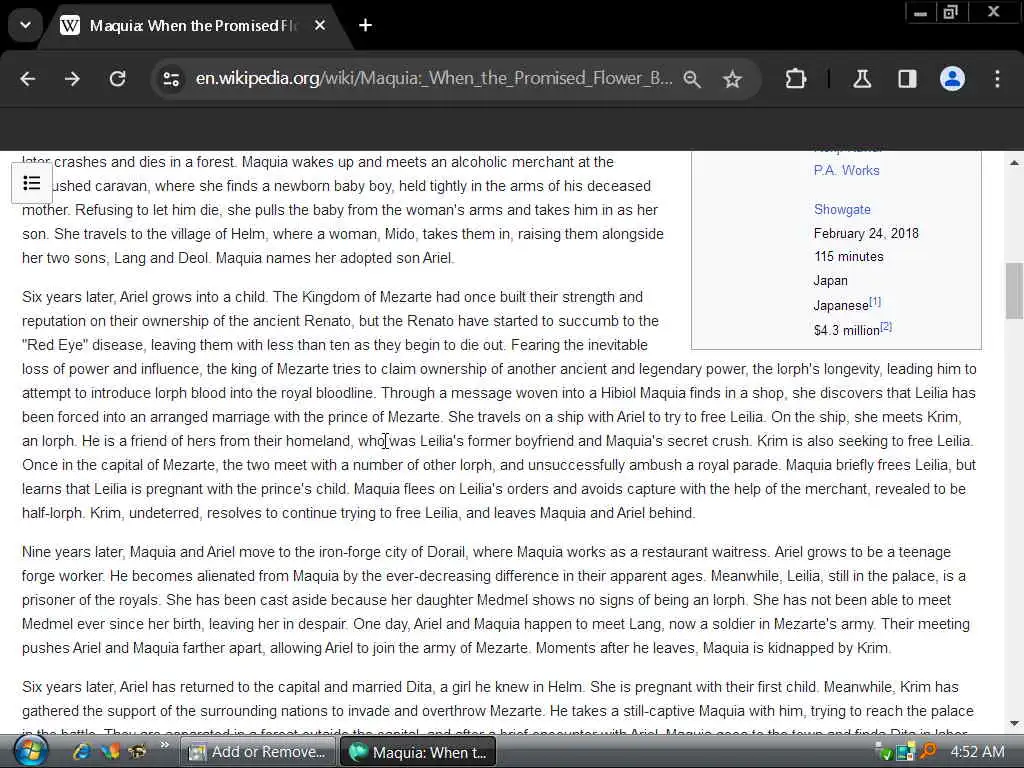The image size is (1024, 768).
Task: Select the Maquia Wikipedia browser tab
Action: click(189, 25)
